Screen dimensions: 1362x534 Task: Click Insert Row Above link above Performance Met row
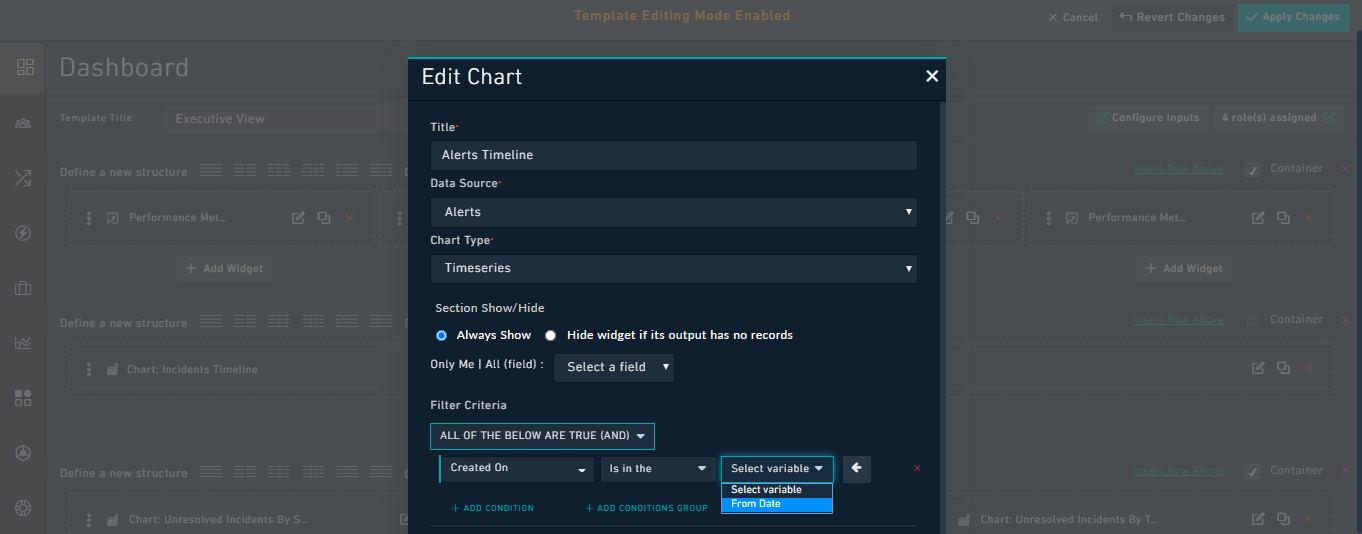[1178, 169]
